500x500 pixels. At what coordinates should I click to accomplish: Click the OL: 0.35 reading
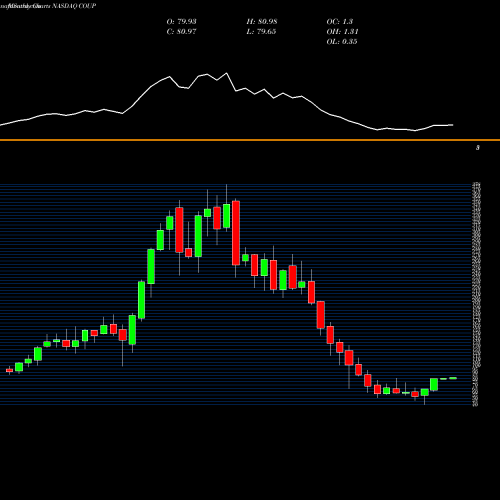tap(342, 42)
